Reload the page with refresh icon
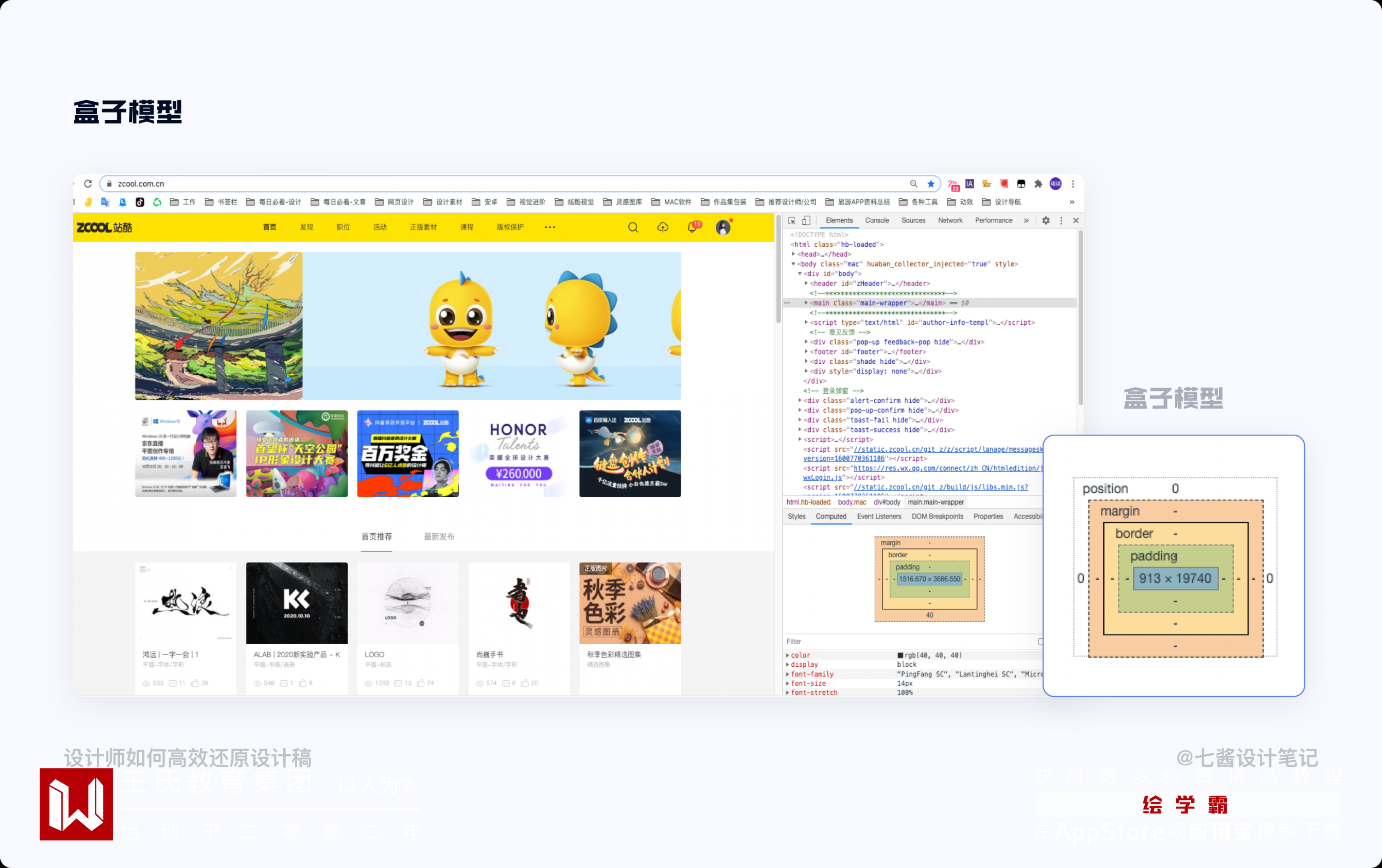 coord(88,184)
